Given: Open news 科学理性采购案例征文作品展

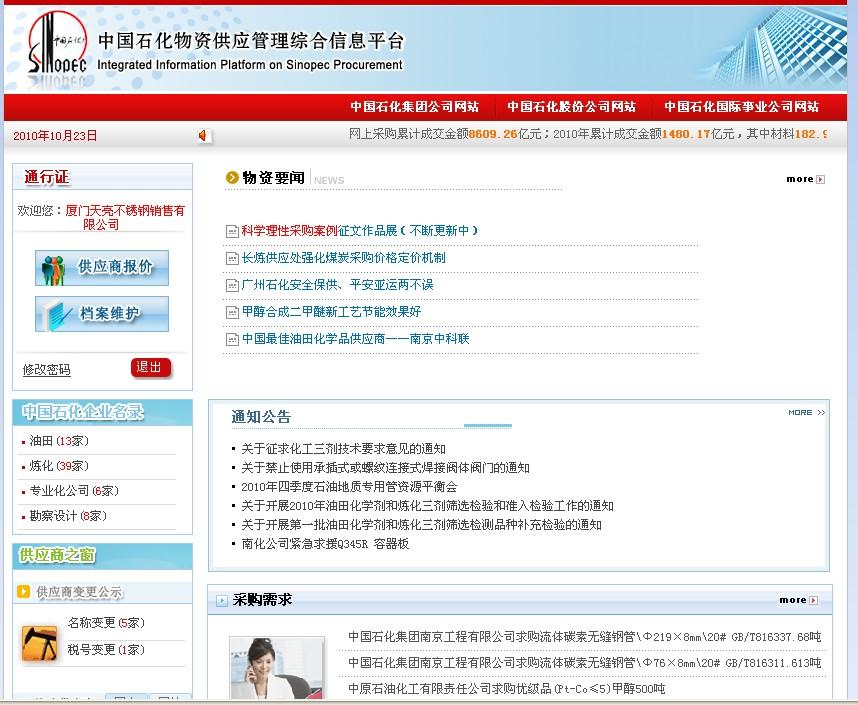Looking at the screenshot, I should (x=360, y=231).
